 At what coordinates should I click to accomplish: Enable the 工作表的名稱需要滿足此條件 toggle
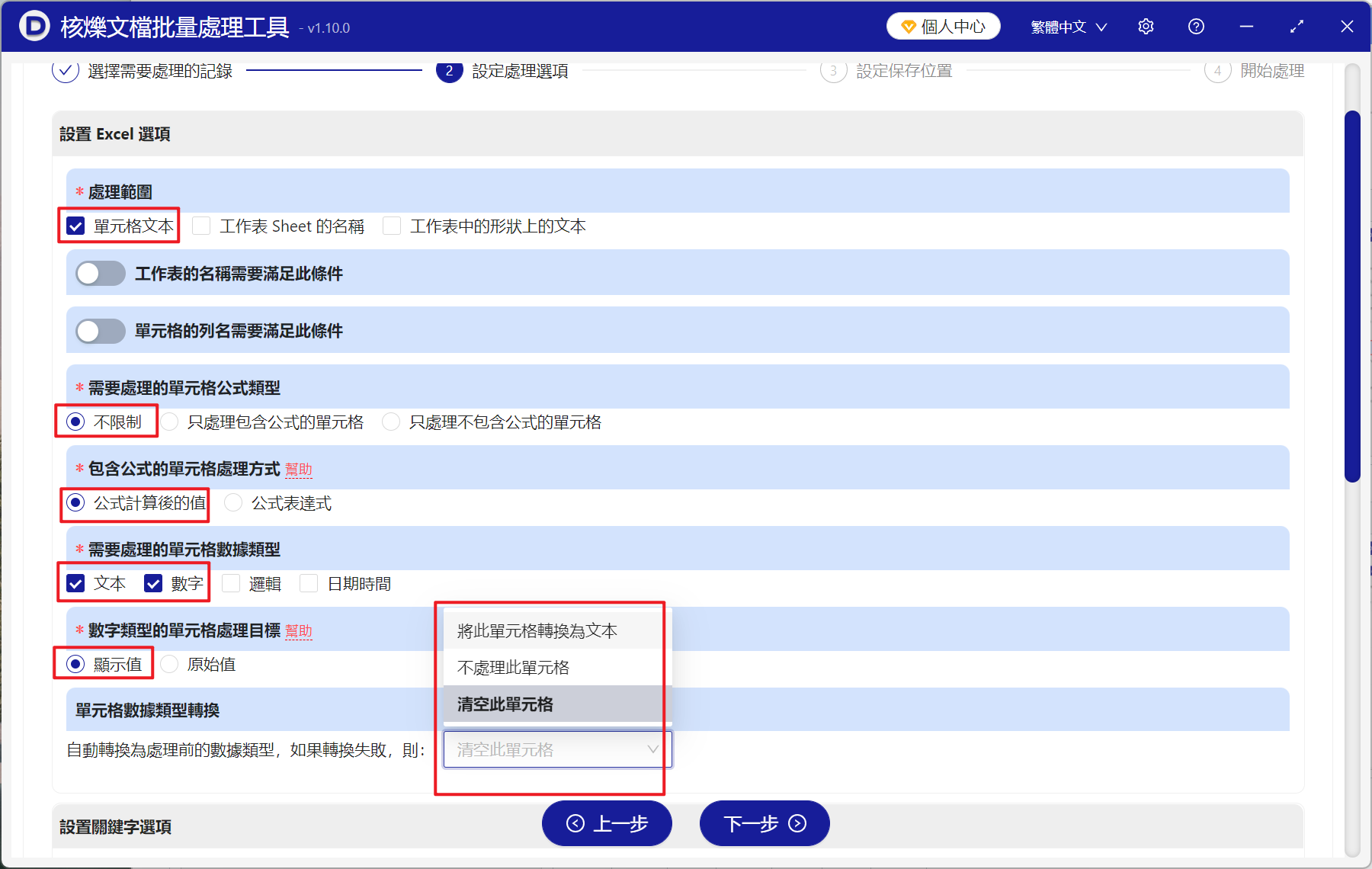pos(100,273)
